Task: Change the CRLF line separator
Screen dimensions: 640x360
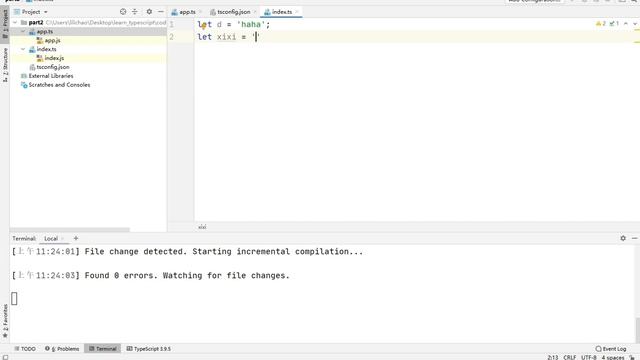Action: pyautogui.click(x=570, y=357)
